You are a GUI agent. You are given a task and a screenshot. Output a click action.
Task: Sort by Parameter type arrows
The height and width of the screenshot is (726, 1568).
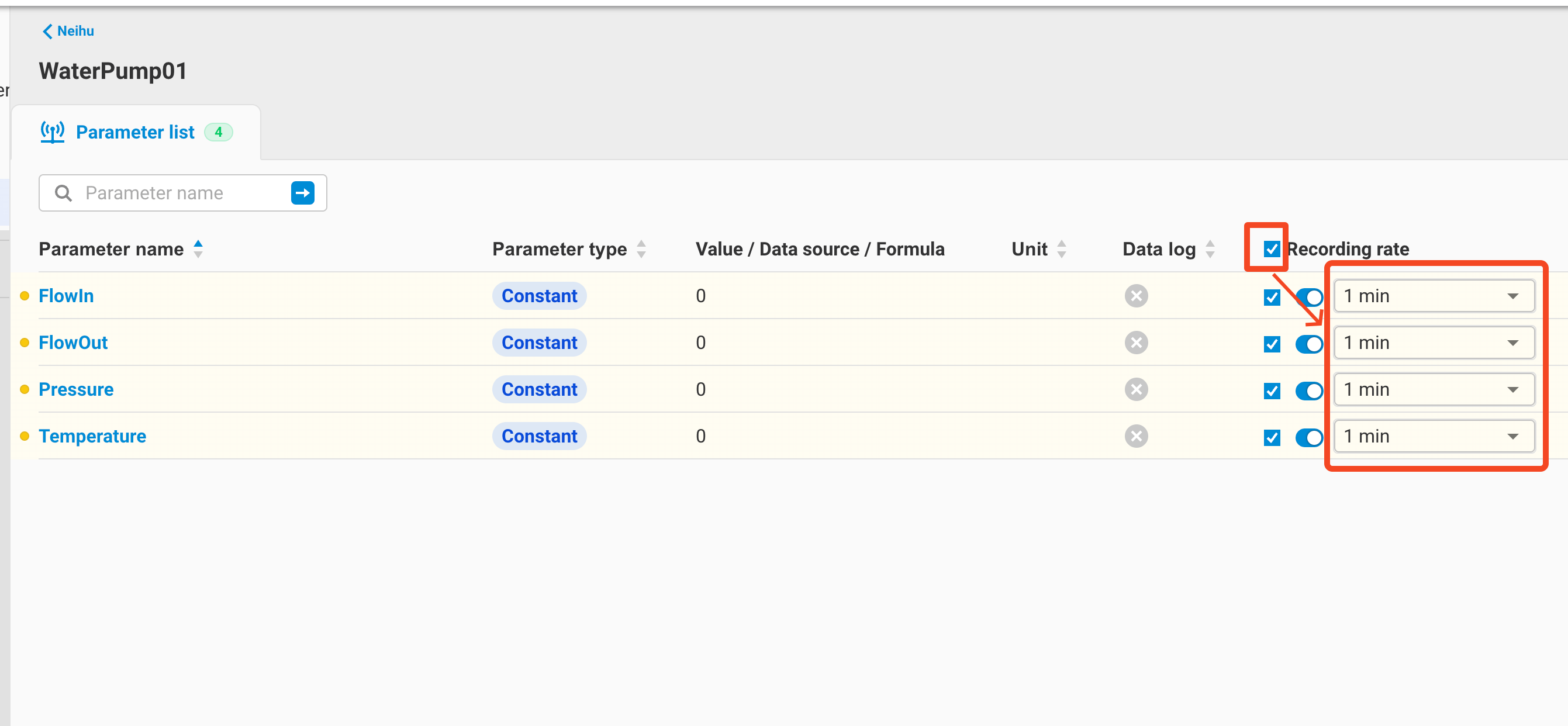point(641,249)
